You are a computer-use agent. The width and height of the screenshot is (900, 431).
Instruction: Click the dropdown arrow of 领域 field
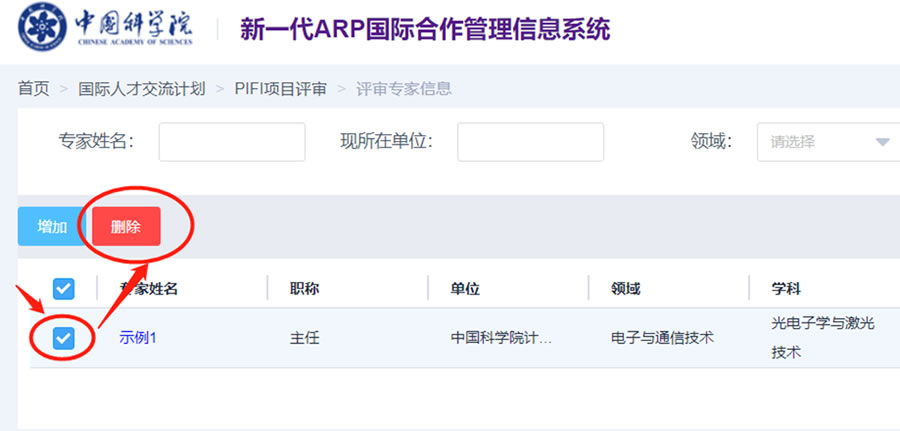click(x=882, y=142)
